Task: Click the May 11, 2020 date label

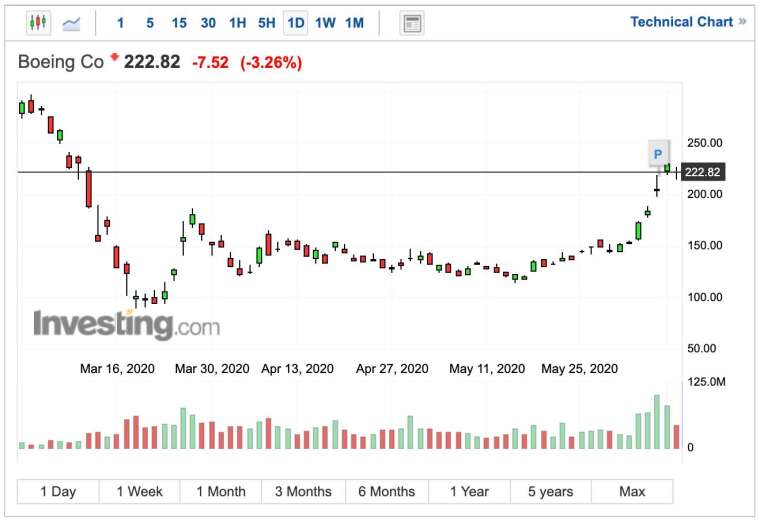Action: [x=487, y=369]
